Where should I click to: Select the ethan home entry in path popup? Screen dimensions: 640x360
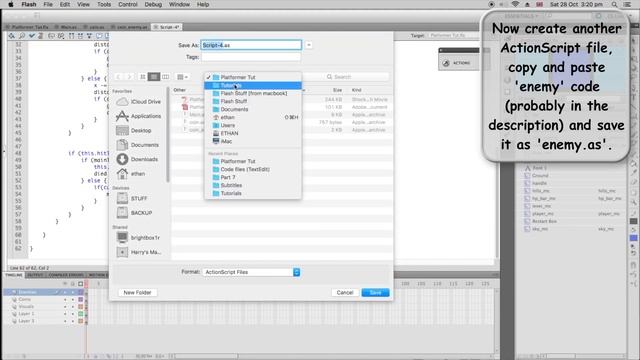(x=253, y=117)
